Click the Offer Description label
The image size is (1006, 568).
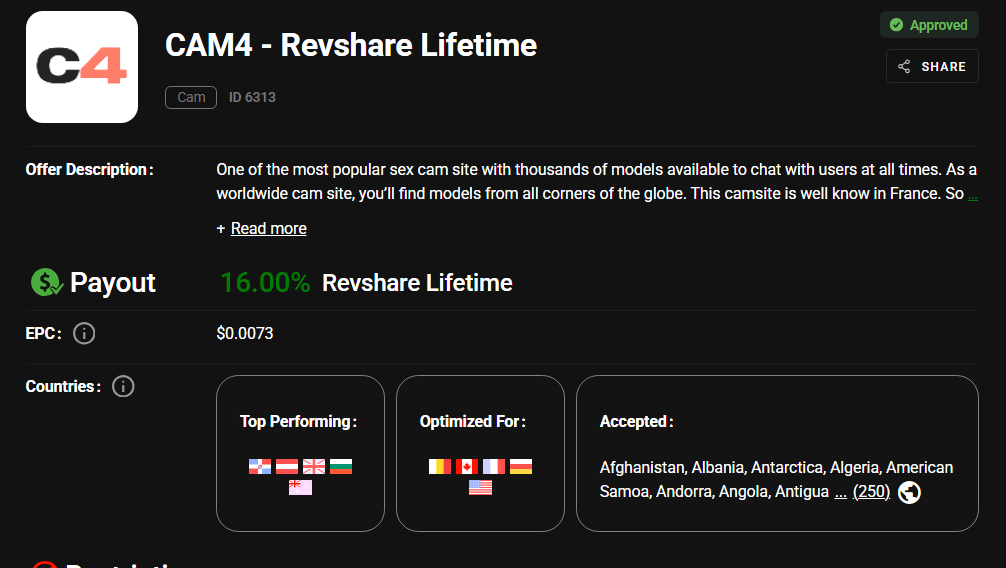tap(89, 170)
